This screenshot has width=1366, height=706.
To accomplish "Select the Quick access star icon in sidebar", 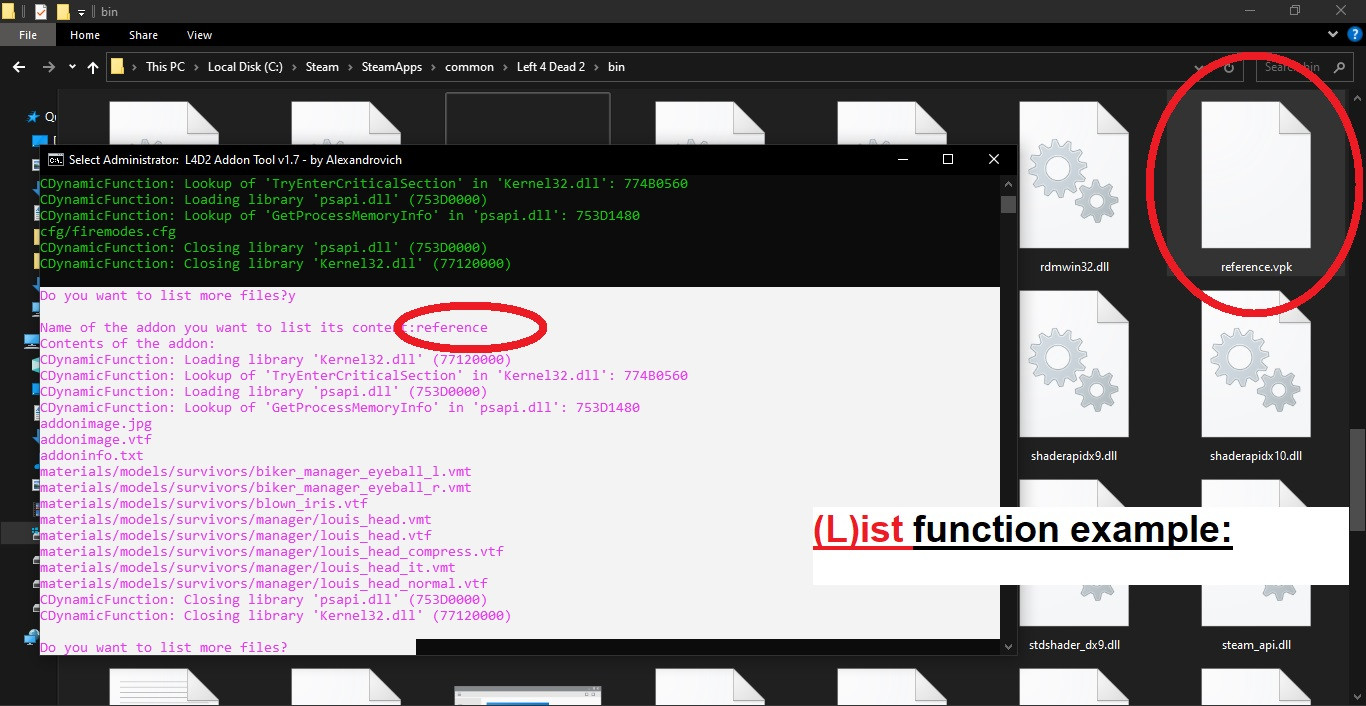I will pyautogui.click(x=33, y=117).
